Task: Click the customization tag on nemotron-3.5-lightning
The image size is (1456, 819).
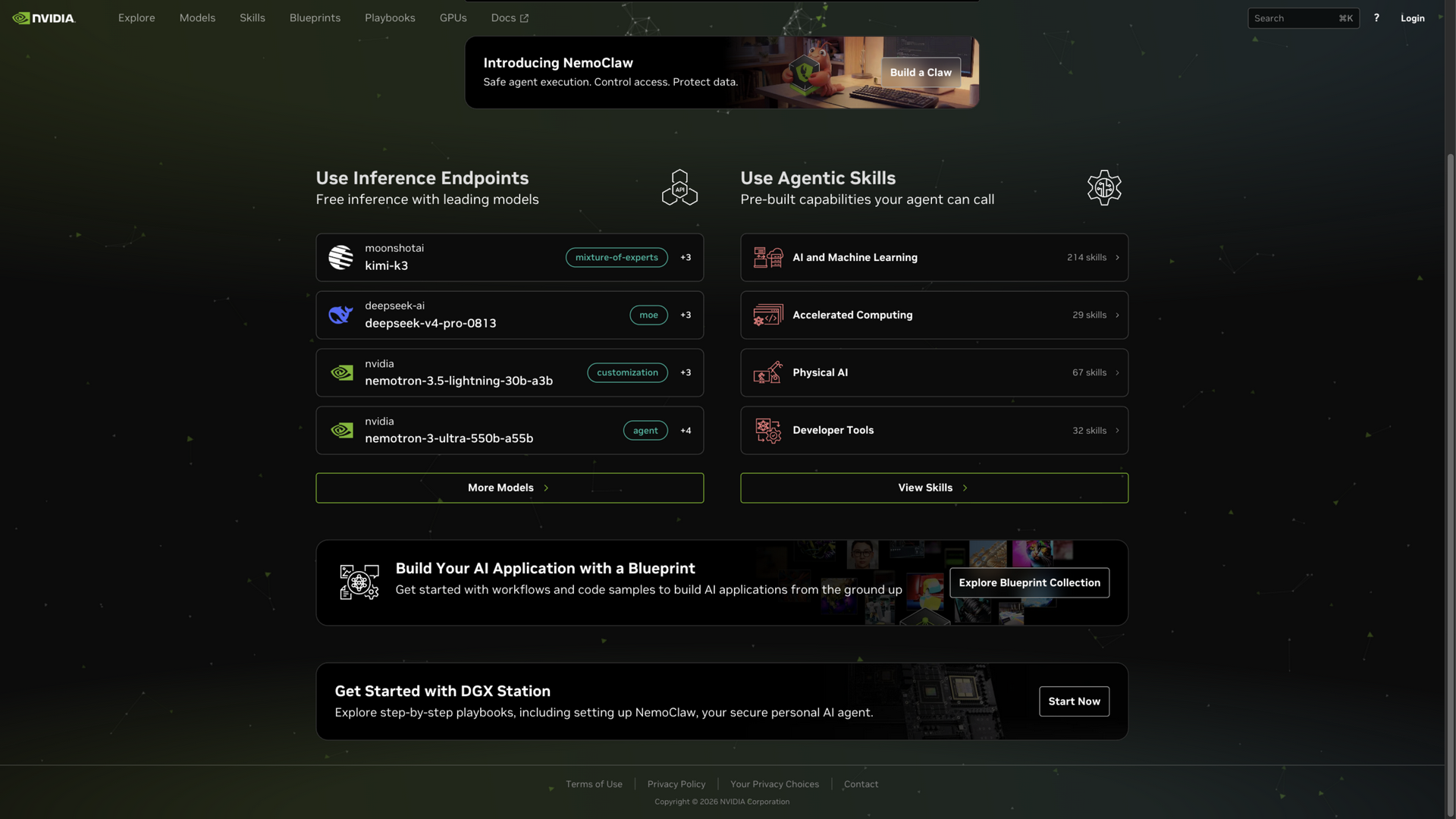Action: tap(627, 373)
